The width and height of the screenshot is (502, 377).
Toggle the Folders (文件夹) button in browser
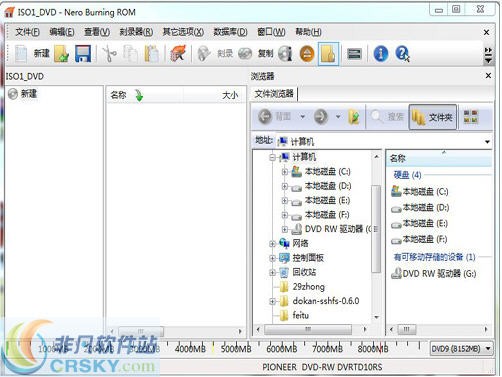pos(433,117)
